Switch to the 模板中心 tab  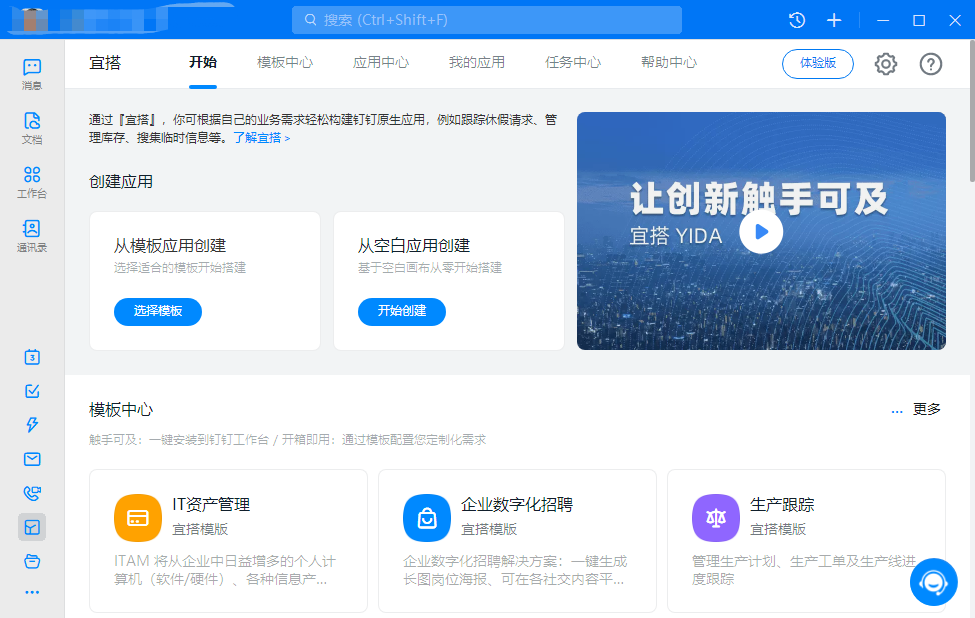[285, 62]
